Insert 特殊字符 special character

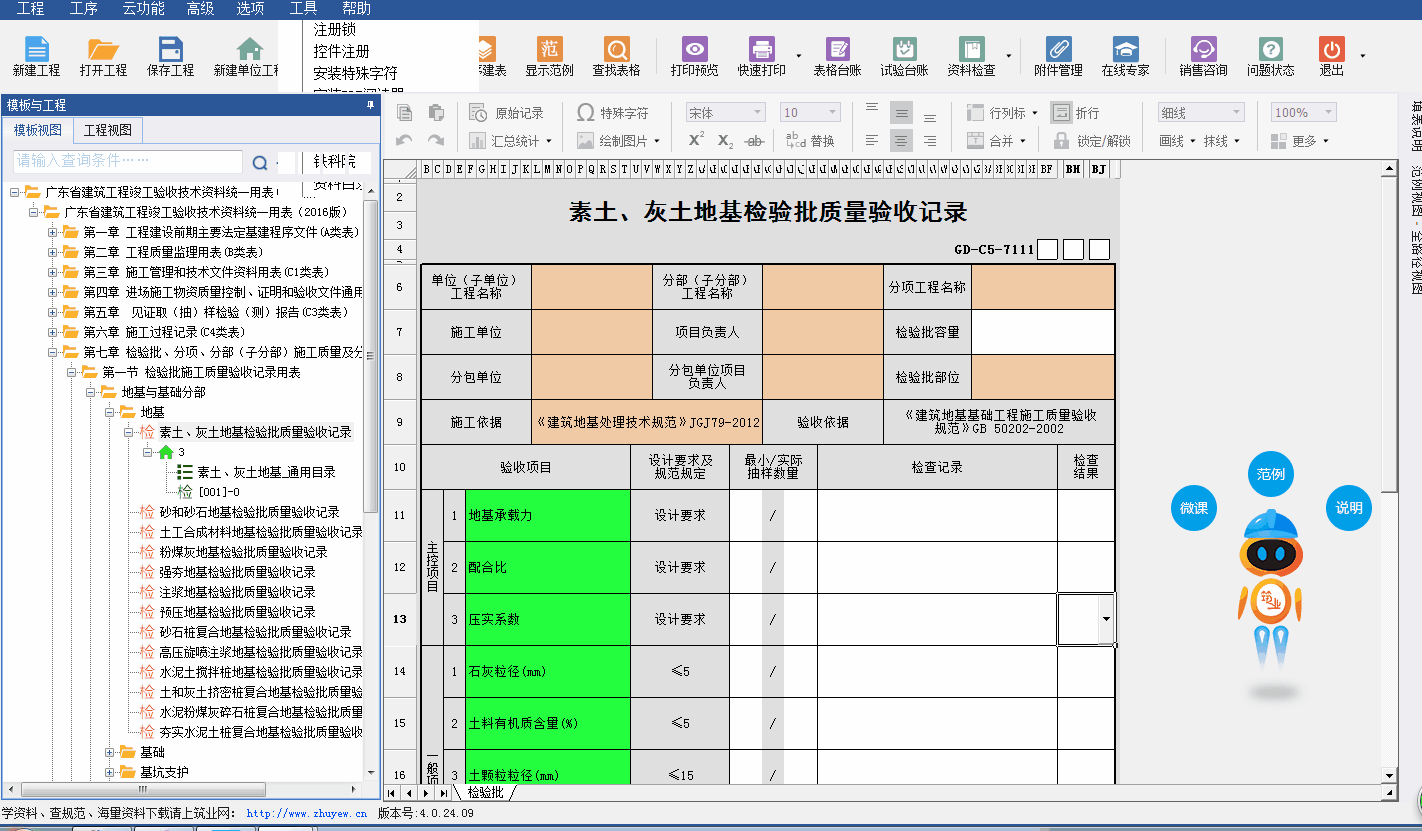pos(613,113)
